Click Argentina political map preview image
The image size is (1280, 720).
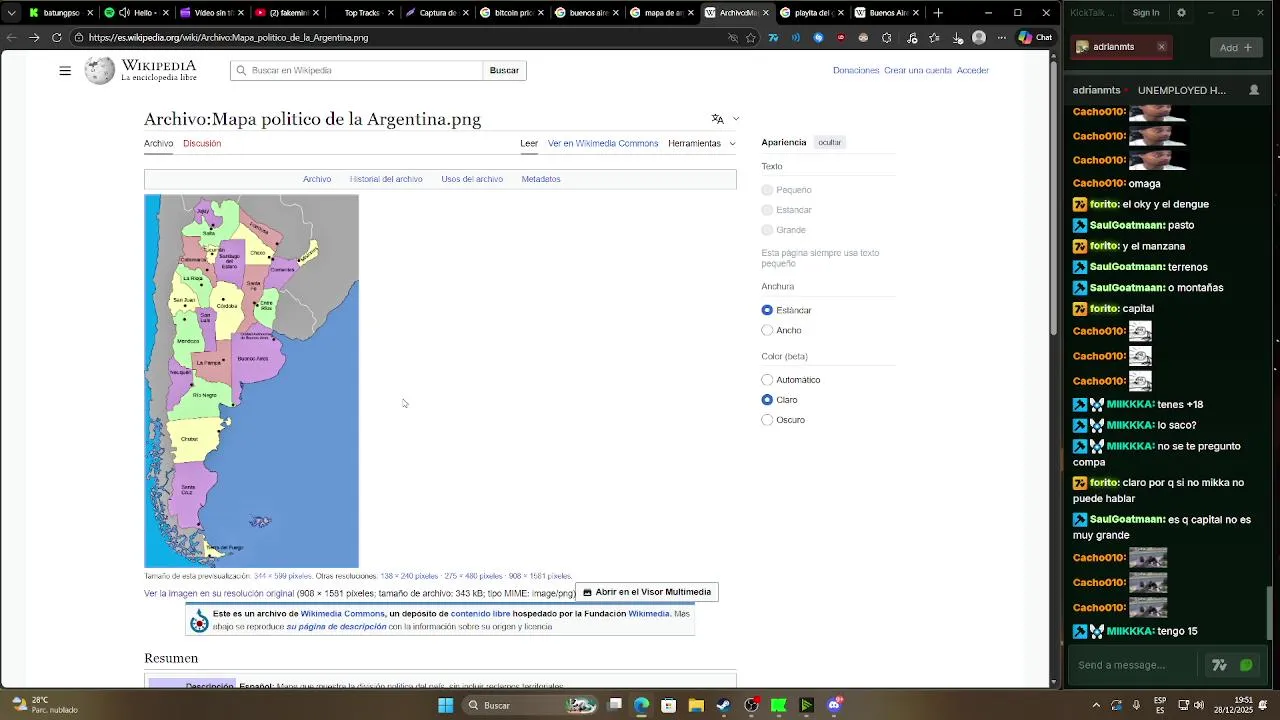[251, 381]
